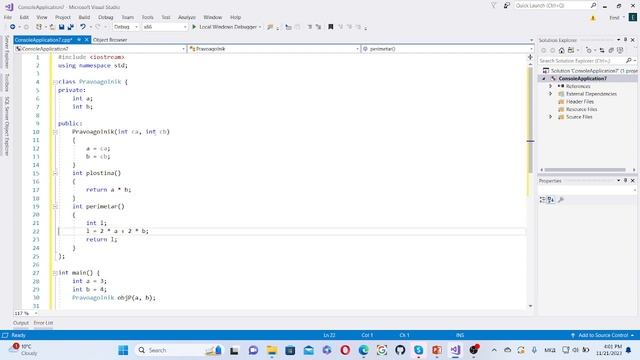Toggle bookmark on current line

(331, 27)
